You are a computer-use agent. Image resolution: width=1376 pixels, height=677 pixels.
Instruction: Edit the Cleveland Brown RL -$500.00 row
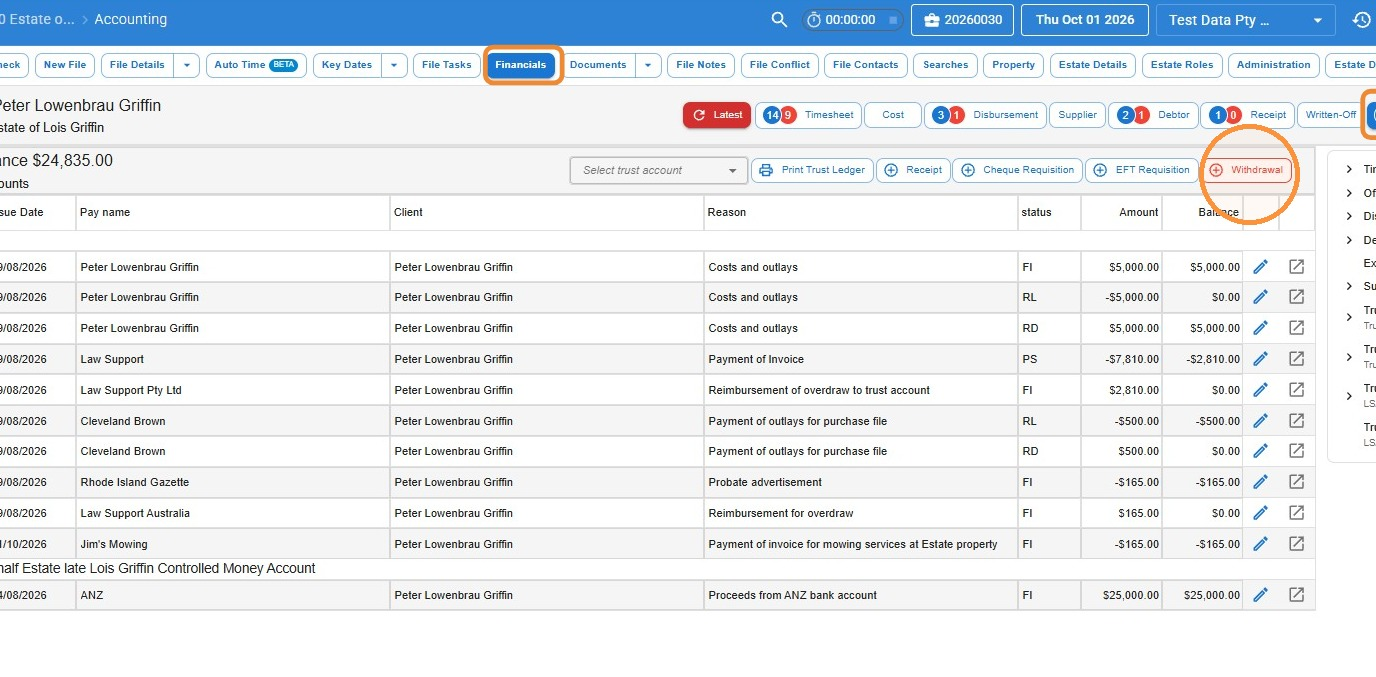tap(1260, 421)
